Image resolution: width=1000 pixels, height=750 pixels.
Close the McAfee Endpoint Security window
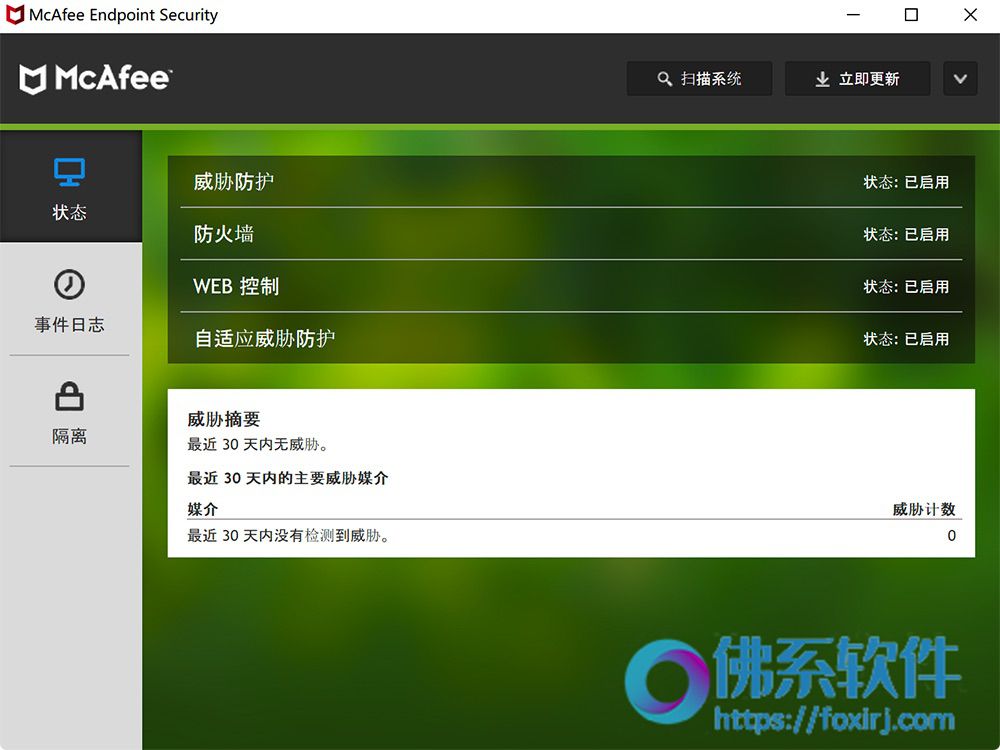[x=970, y=15]
